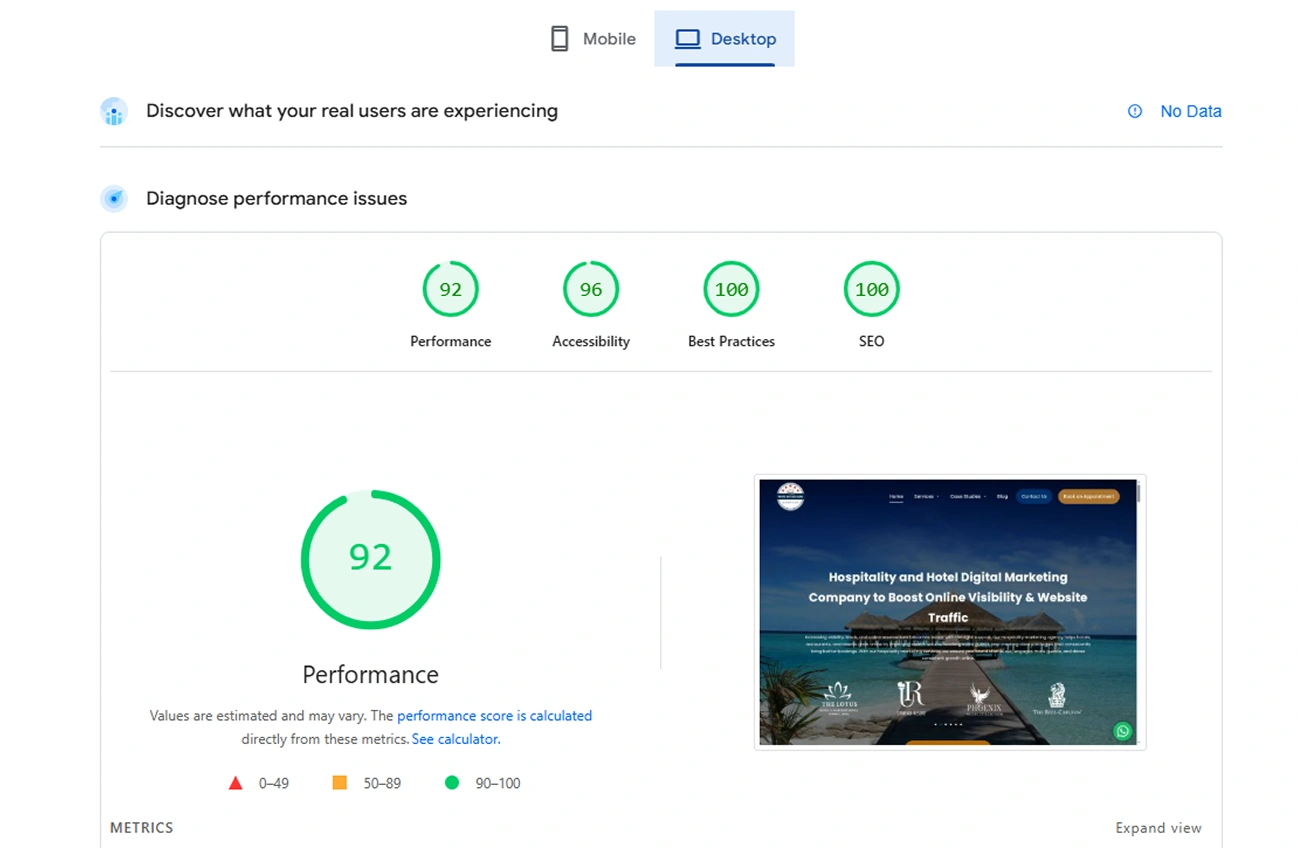Open the Accessibility 96 score gauge
This screenshot has width=1297, height=848.
[591, 289]
